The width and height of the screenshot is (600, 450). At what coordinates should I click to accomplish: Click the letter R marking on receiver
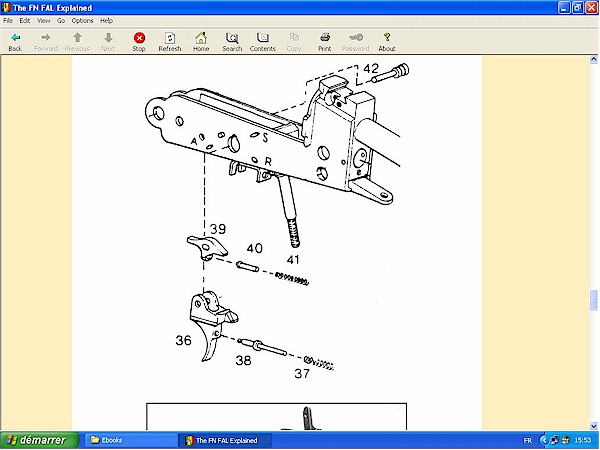[x=268, y=162]
